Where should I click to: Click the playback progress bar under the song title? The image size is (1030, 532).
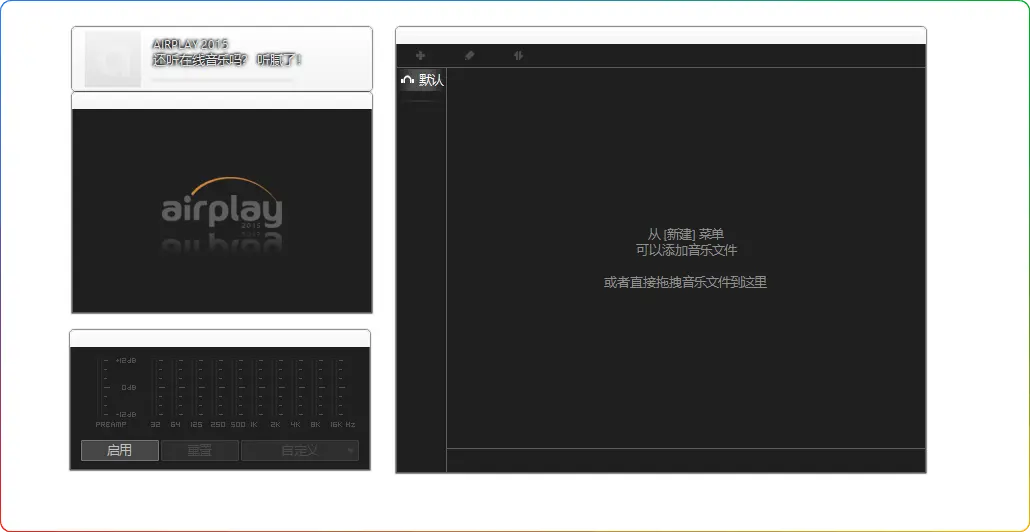(223, 76)
